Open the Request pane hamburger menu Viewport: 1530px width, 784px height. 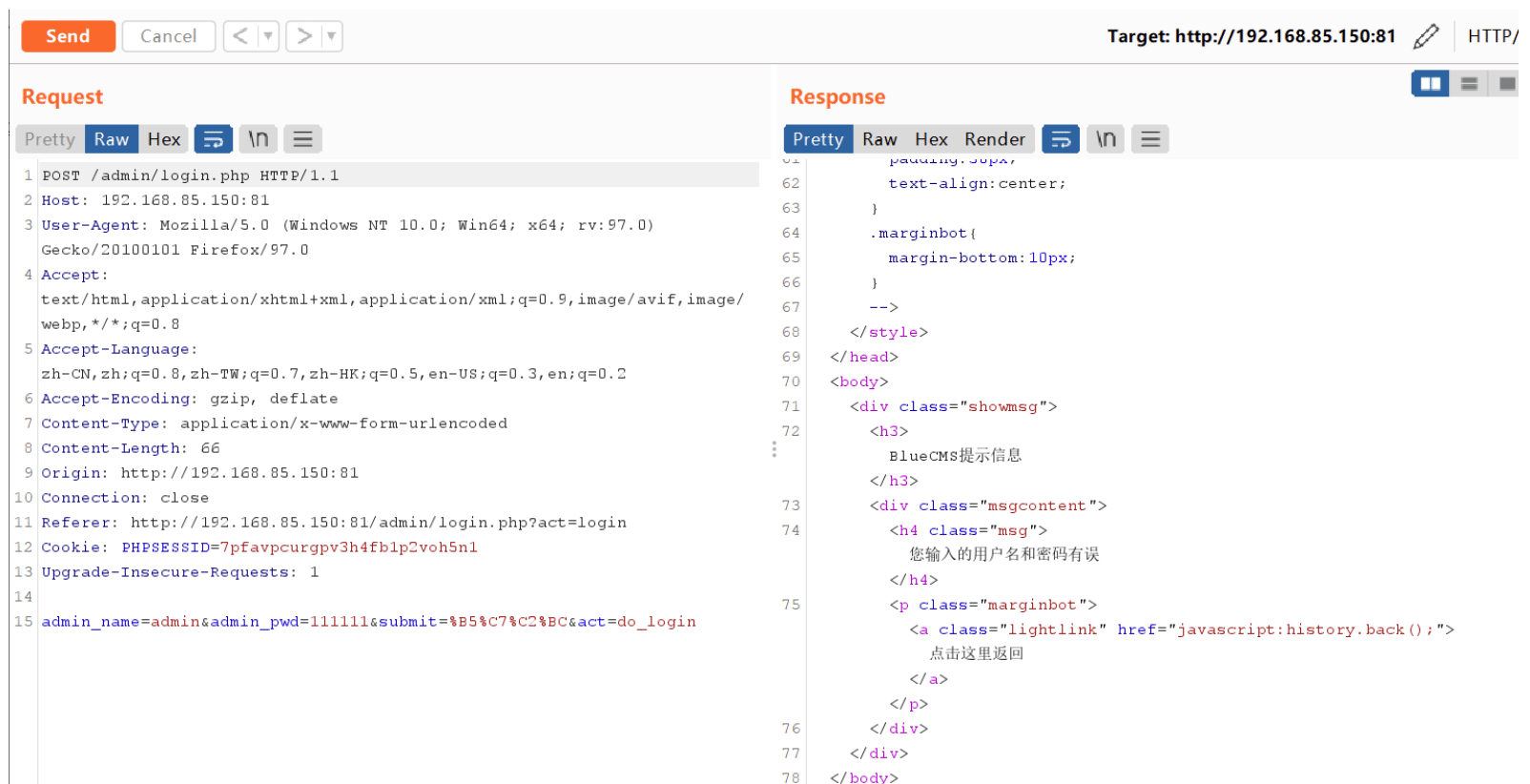pos(302,139)
